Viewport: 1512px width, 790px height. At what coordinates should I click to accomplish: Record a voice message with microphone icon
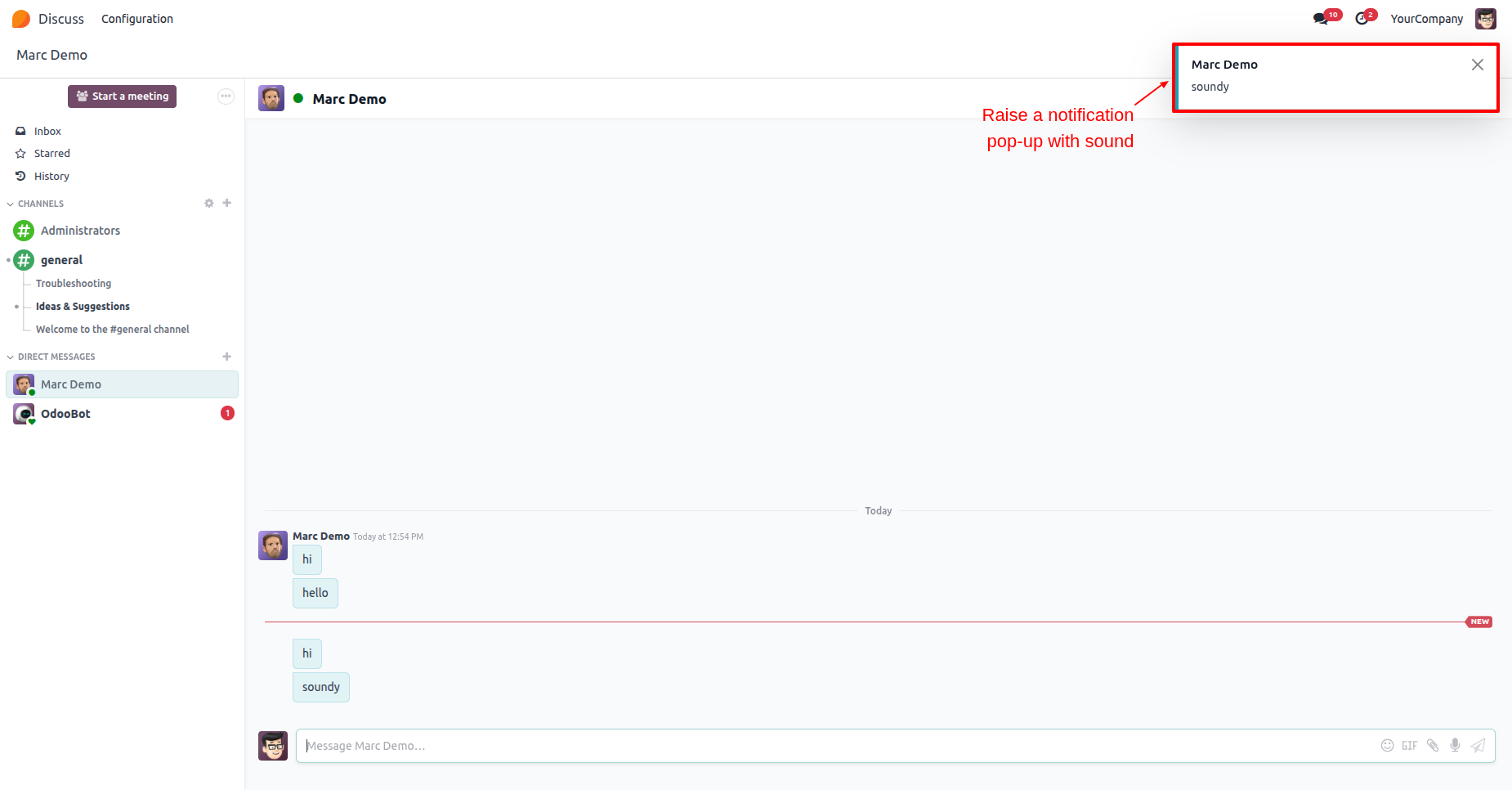1456,745
